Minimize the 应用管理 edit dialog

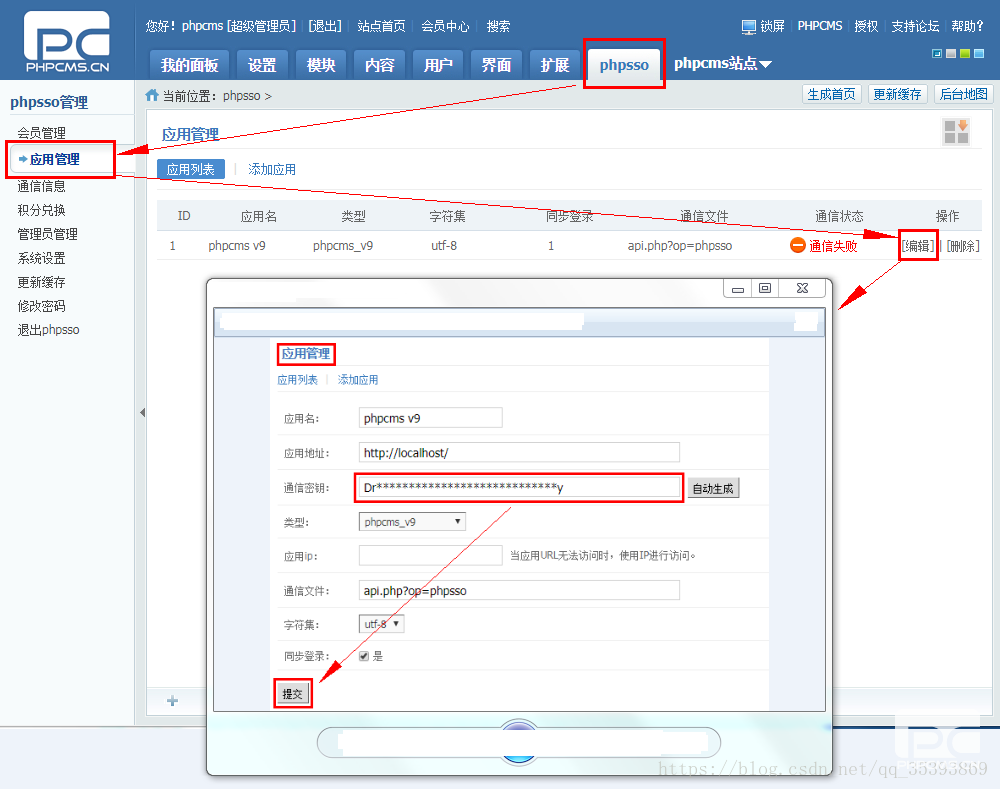pos(738,289)
